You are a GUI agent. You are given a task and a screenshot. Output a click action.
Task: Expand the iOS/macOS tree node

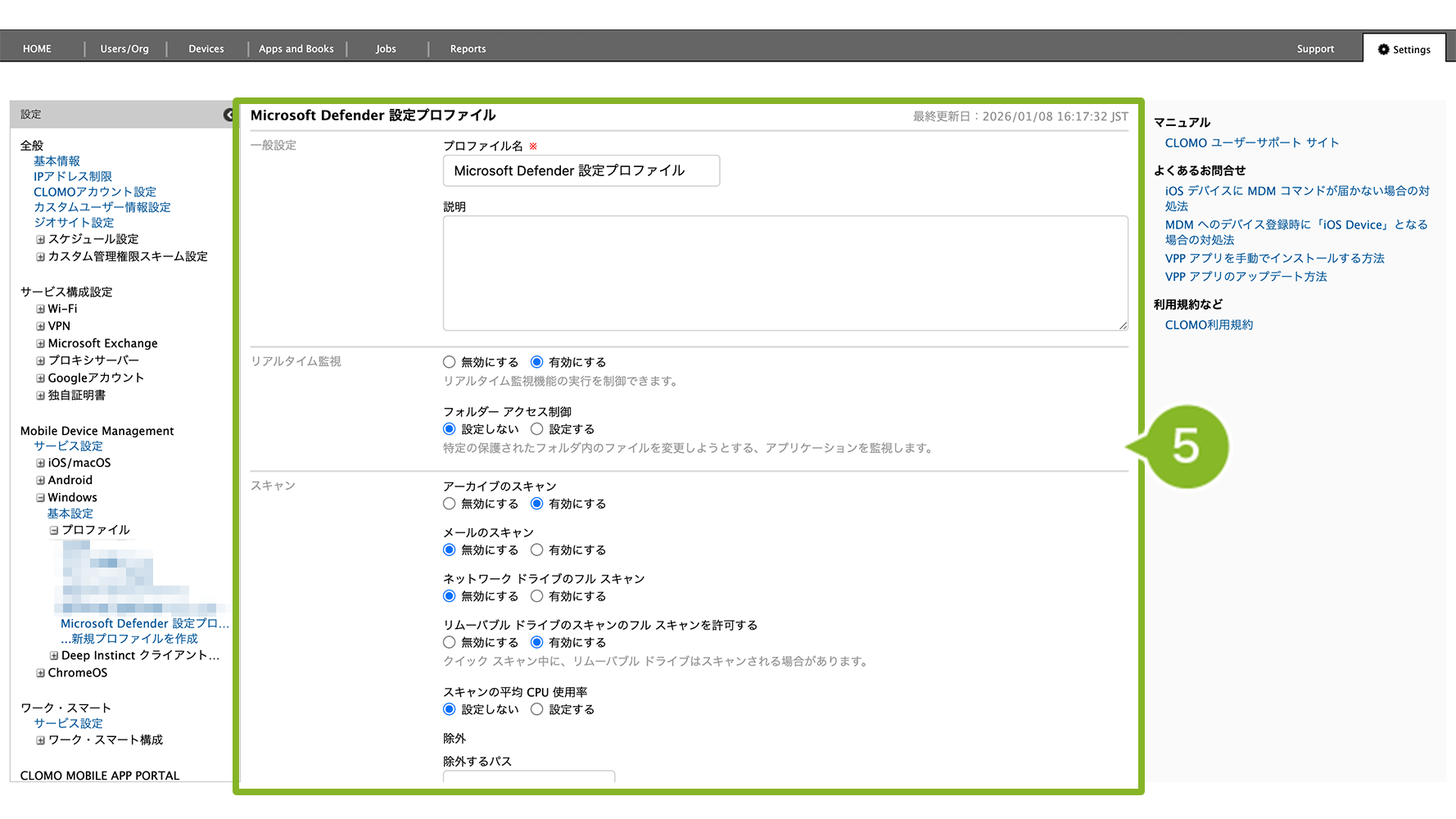tap(40, 464)
